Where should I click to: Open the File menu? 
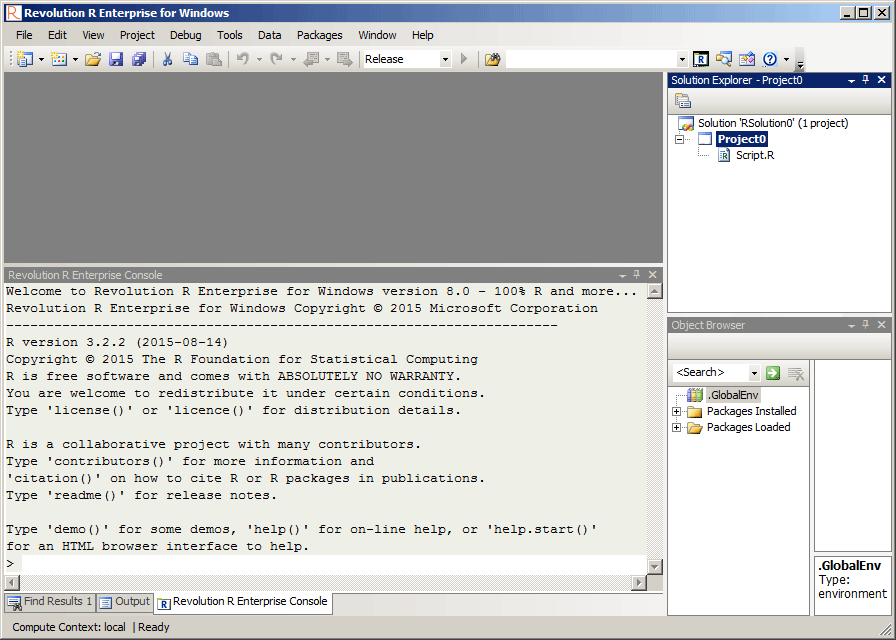24,35
